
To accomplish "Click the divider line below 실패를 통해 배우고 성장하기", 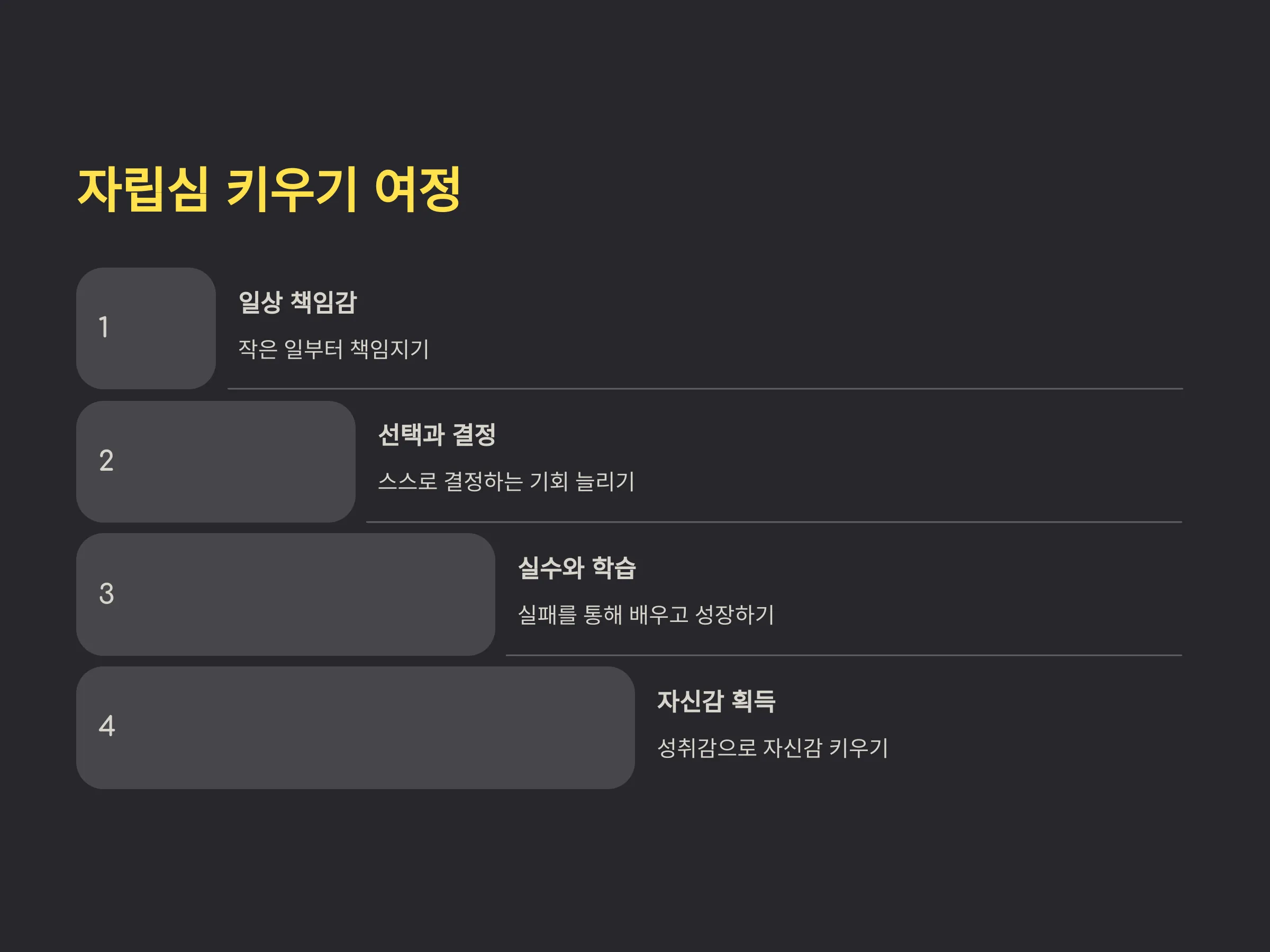I will pos(844,655).
